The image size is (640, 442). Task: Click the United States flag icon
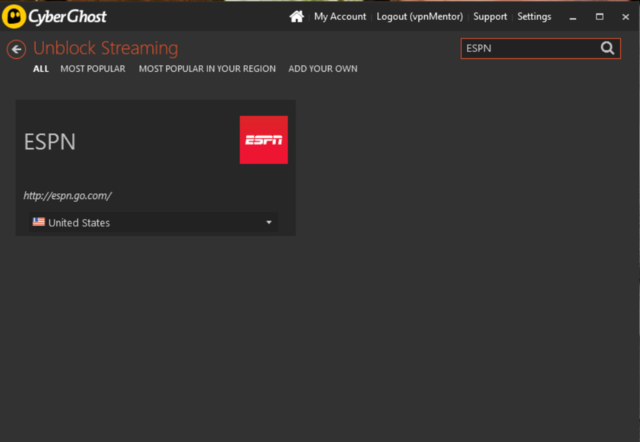(x=39, y=222)
